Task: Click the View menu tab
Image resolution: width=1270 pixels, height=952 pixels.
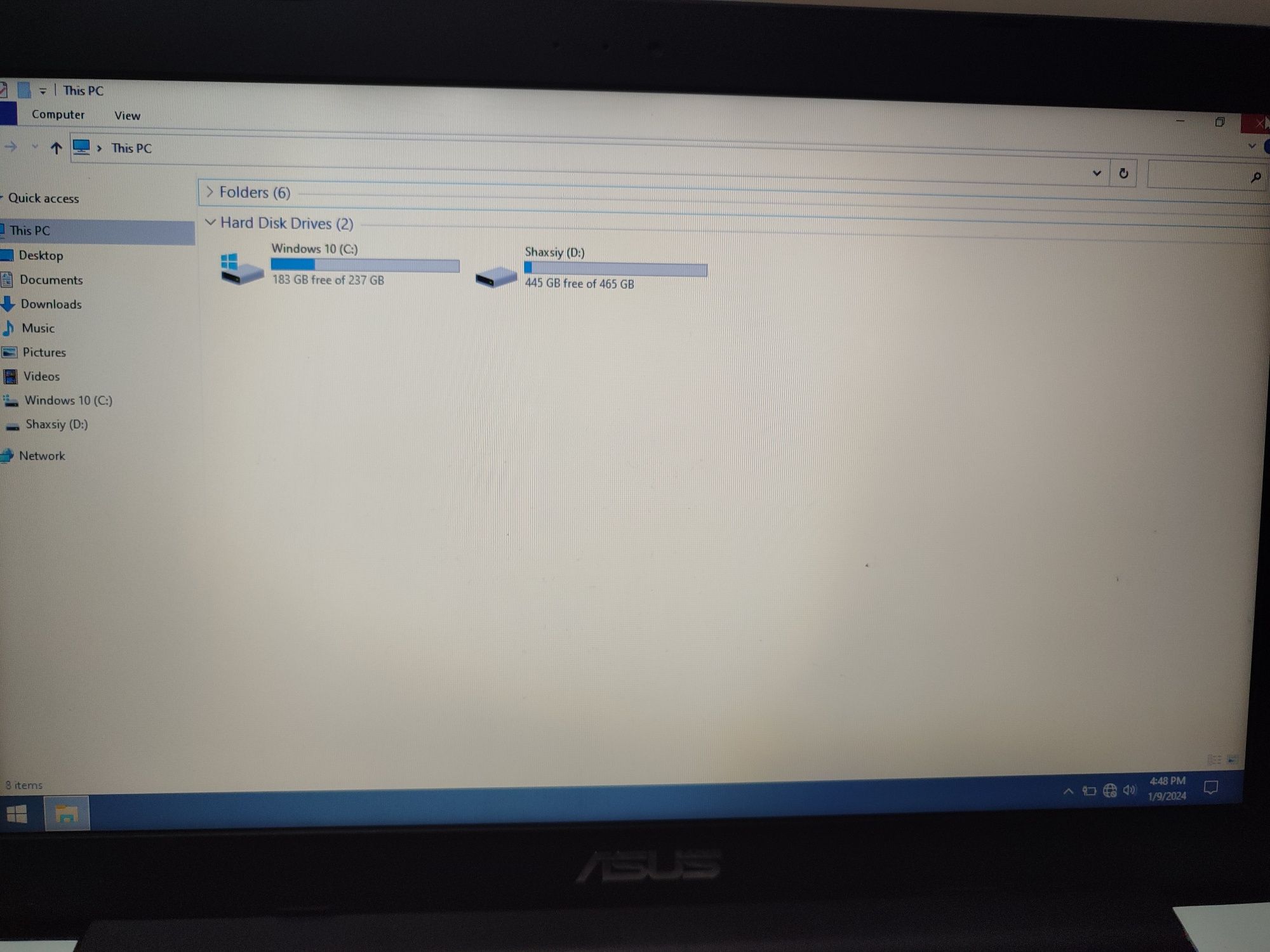Action: click(126, 114)
